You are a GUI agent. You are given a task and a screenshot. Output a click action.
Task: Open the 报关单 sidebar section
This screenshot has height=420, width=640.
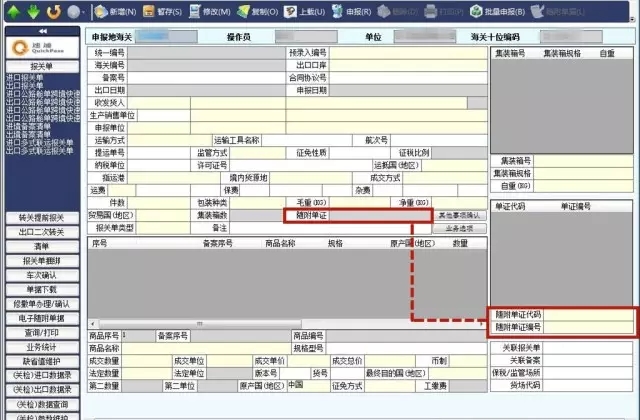coord(42,67)
